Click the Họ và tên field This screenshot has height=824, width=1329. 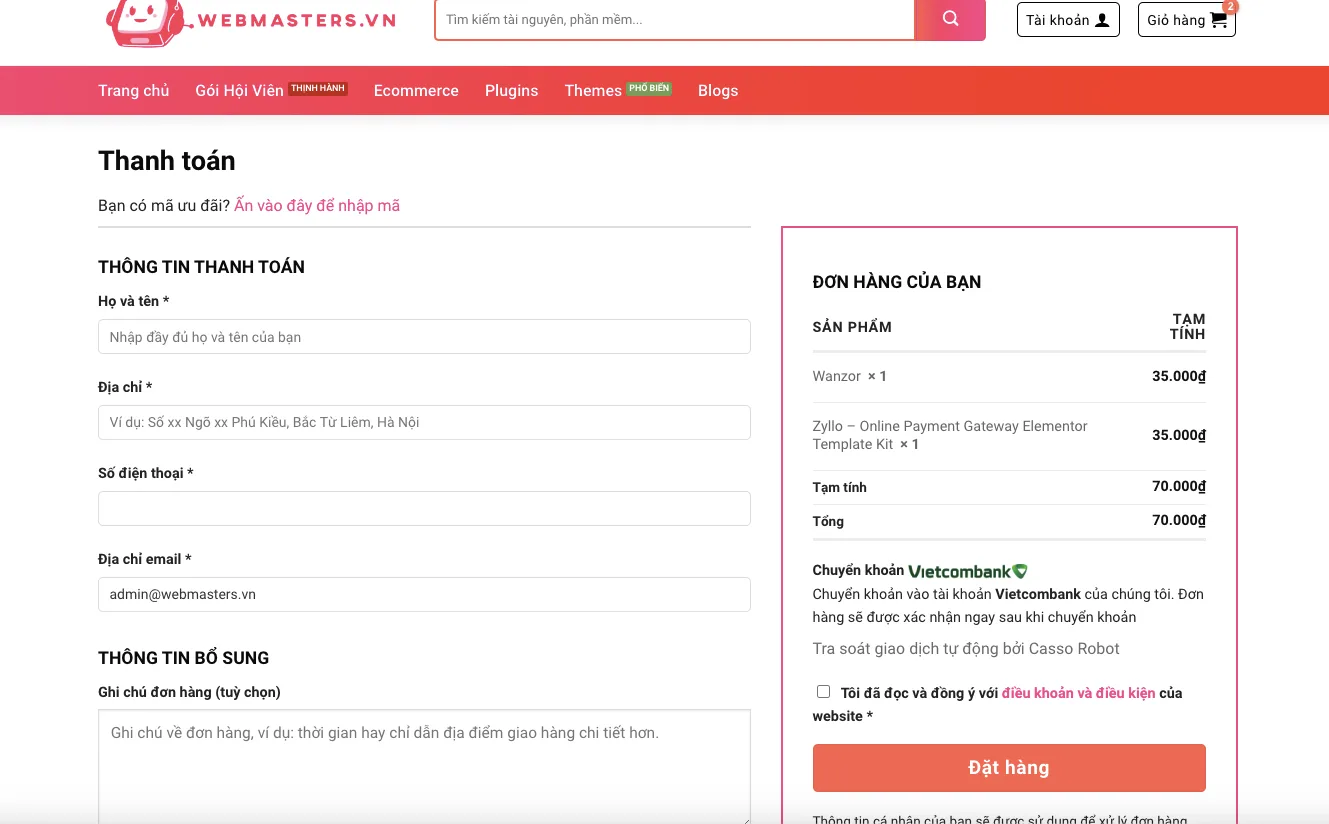[424, 336]
